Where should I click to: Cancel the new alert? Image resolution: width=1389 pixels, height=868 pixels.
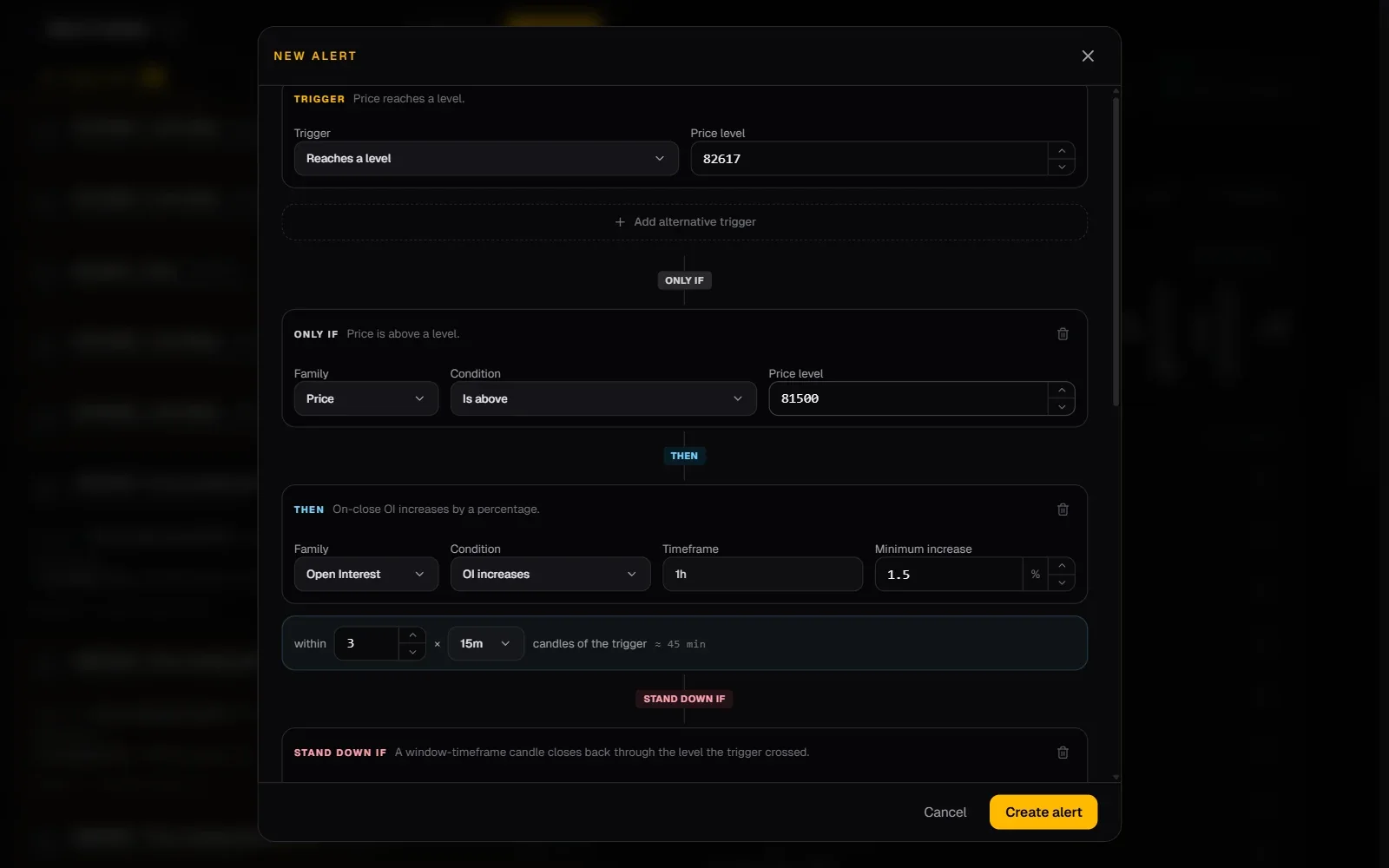click(x=945, y=812)
